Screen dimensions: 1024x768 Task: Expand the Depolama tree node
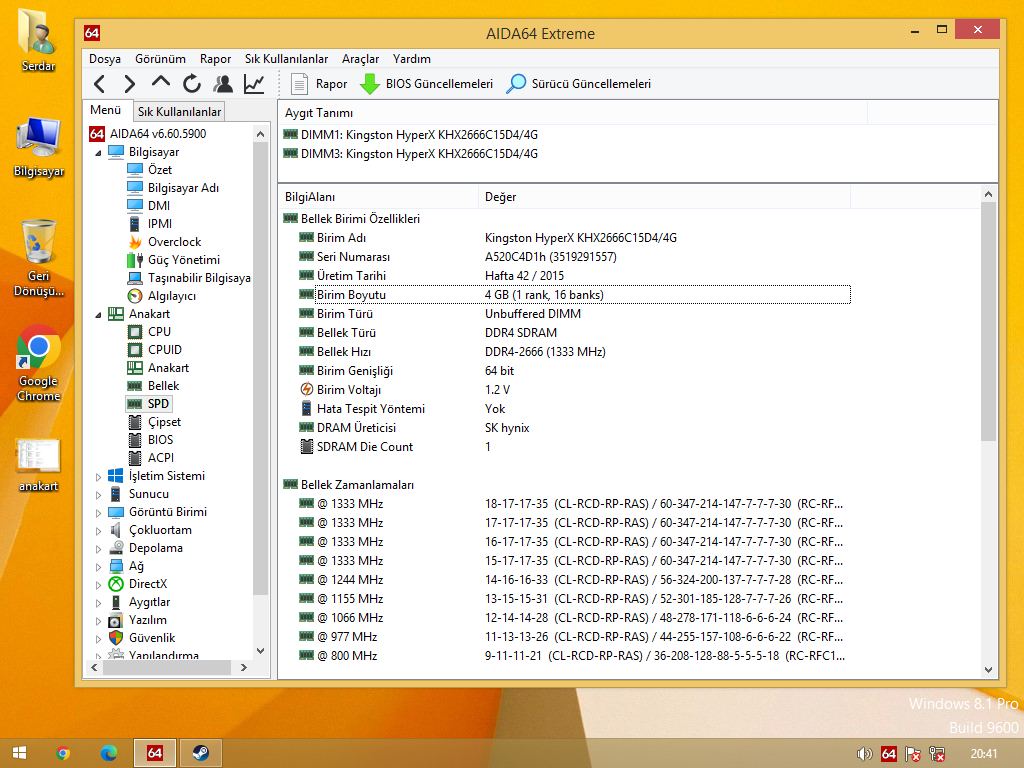tap(98, 548)
